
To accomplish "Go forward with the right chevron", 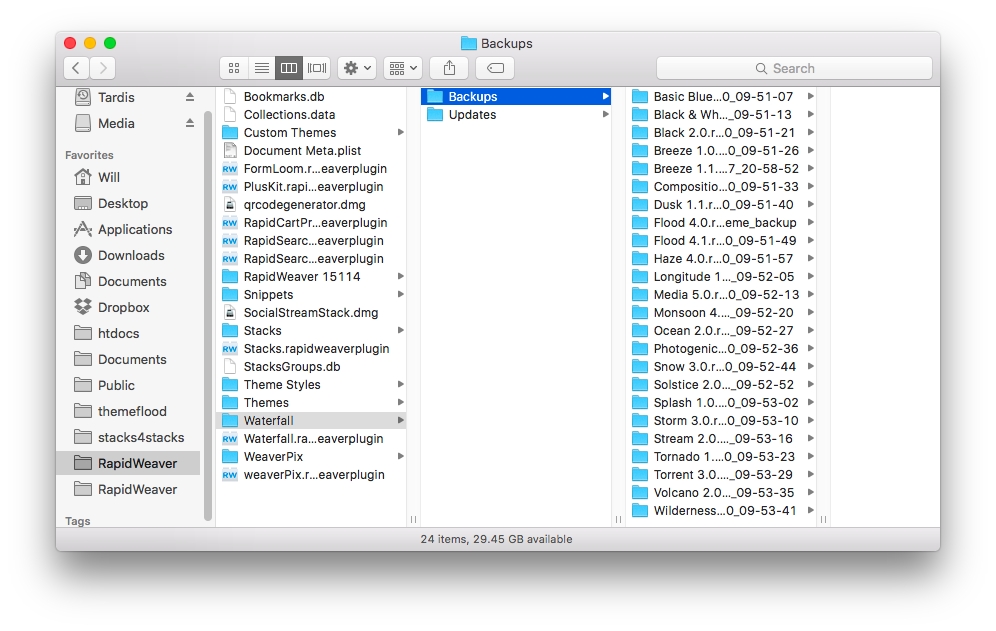I will [x=103, y=68].
